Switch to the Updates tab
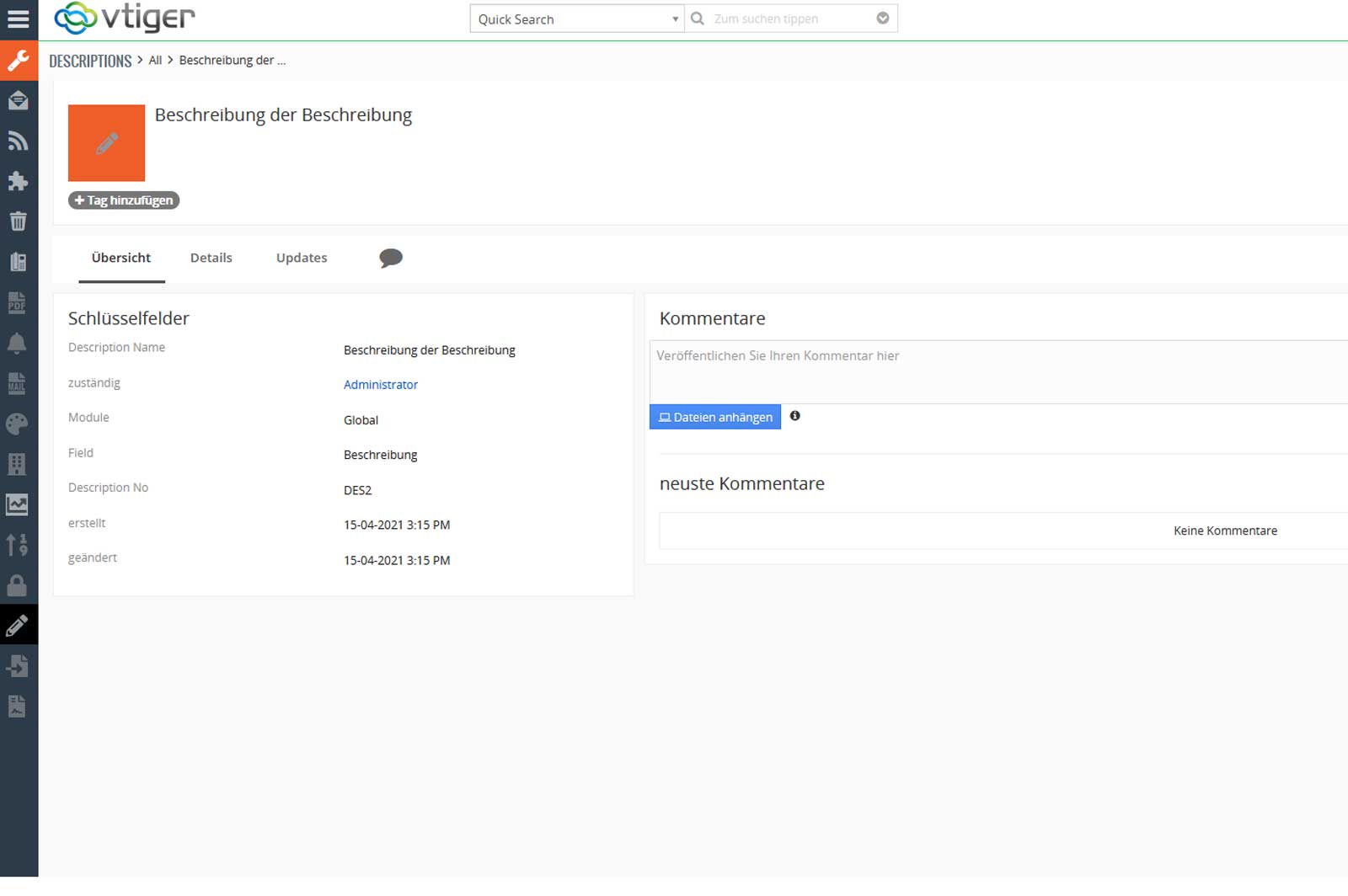 (301, 258)
